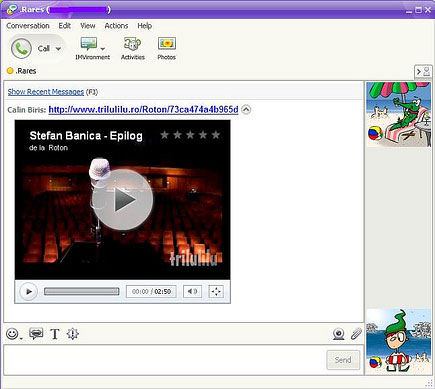Start webcam with the webcam icon
This screenshot has width=435, height=389.
(x=339, y=334)
